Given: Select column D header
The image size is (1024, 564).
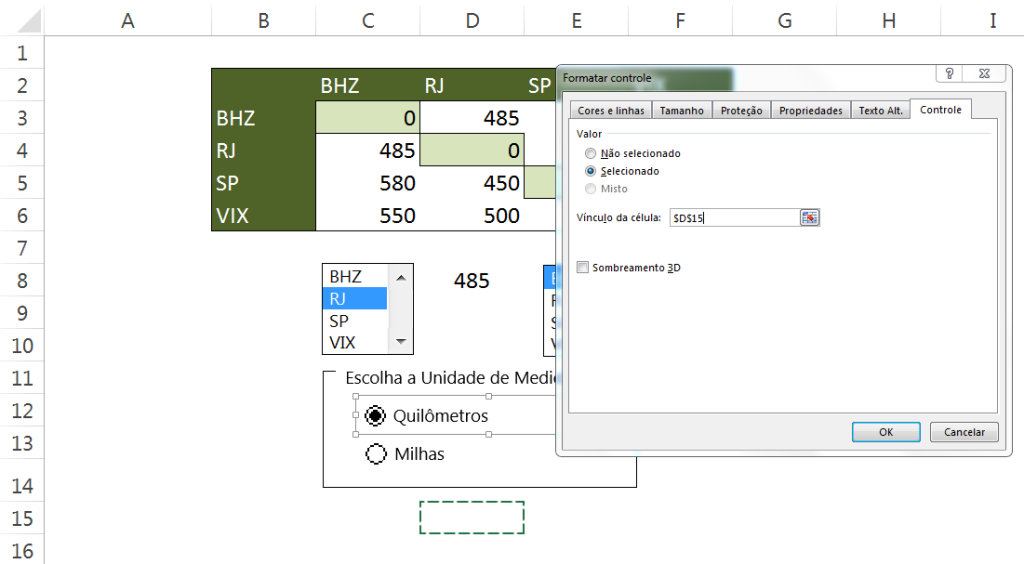Looking at the screenshot, I should (472, 20).
